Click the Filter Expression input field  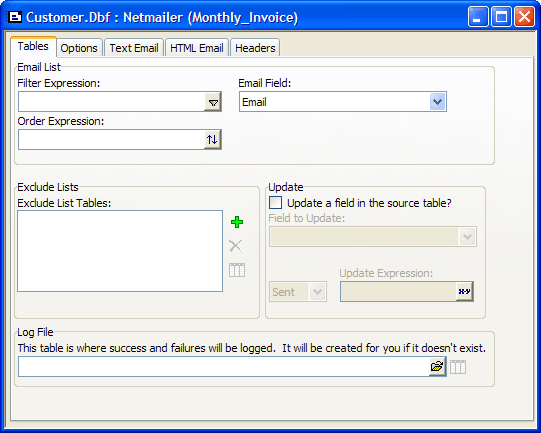111,102
